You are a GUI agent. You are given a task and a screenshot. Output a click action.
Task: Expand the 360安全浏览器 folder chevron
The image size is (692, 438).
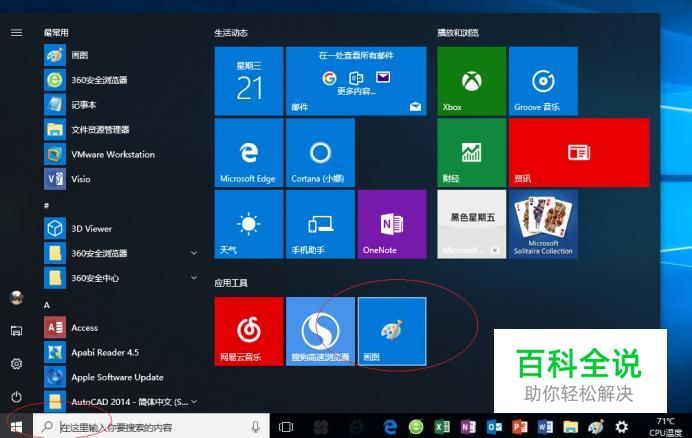194,253
